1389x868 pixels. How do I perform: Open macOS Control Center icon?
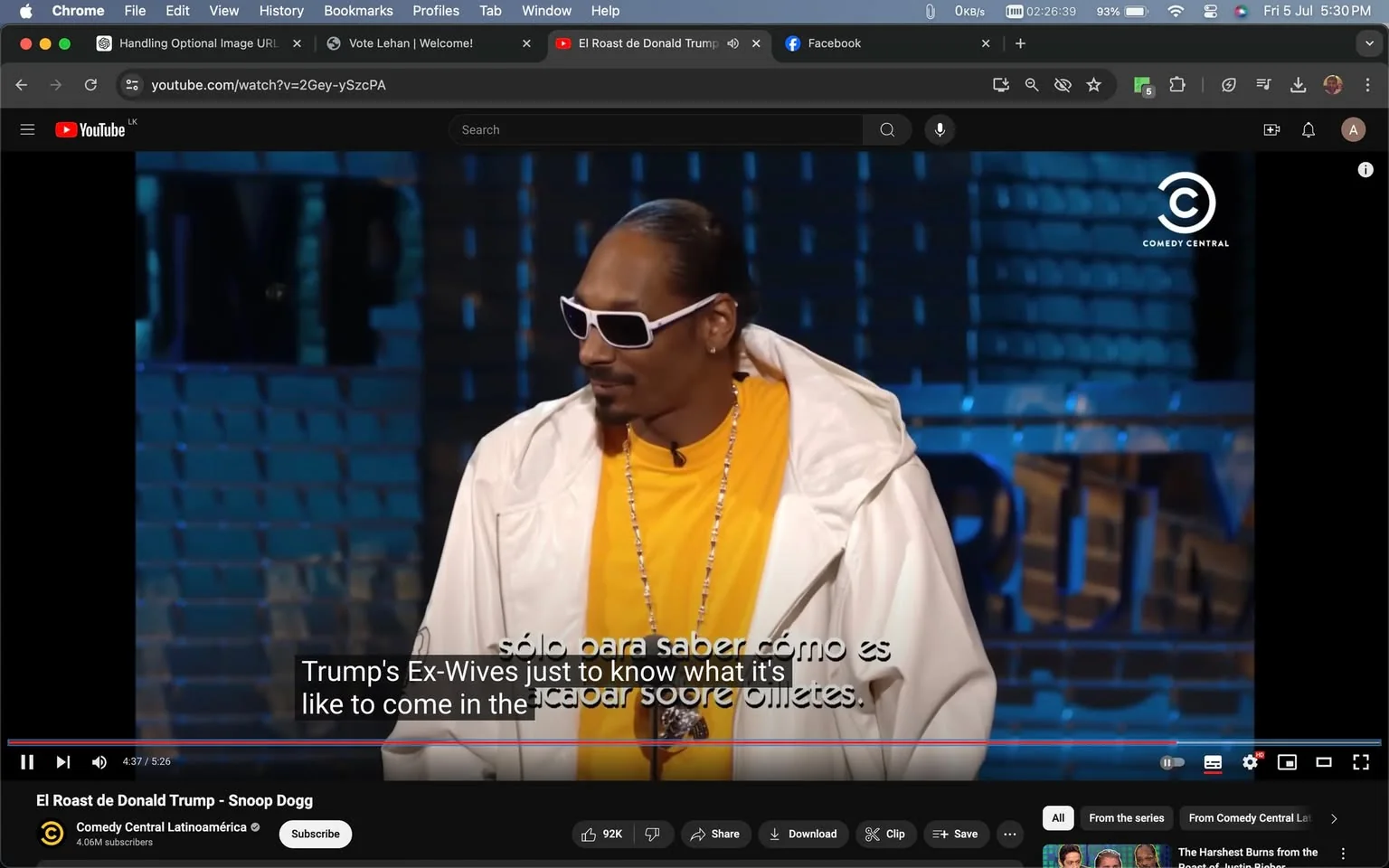[x=1210, y=11]
